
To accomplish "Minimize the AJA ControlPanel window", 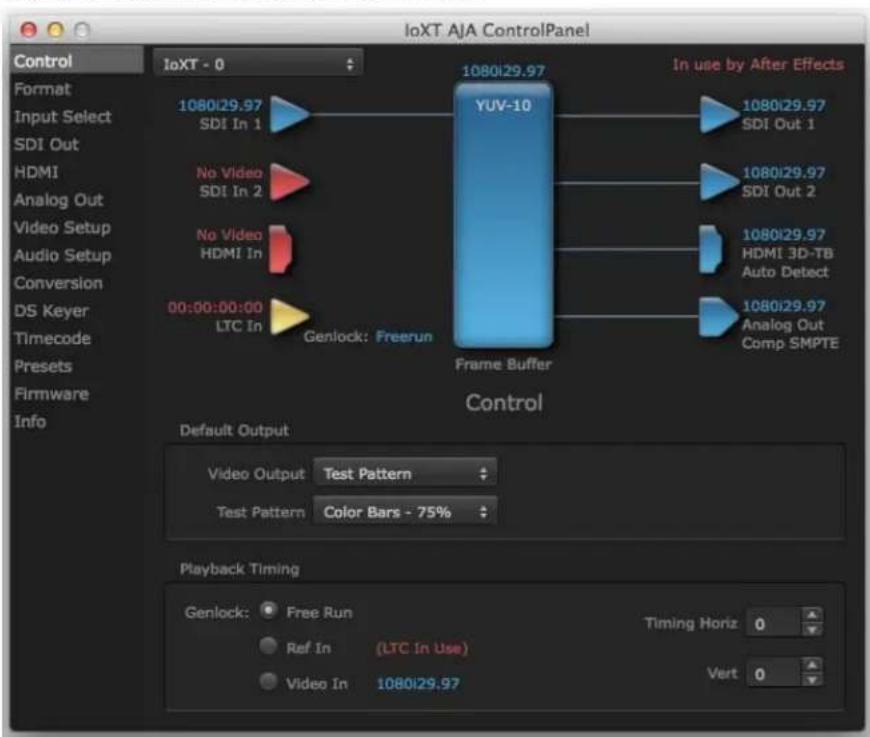I will point(55,29).
